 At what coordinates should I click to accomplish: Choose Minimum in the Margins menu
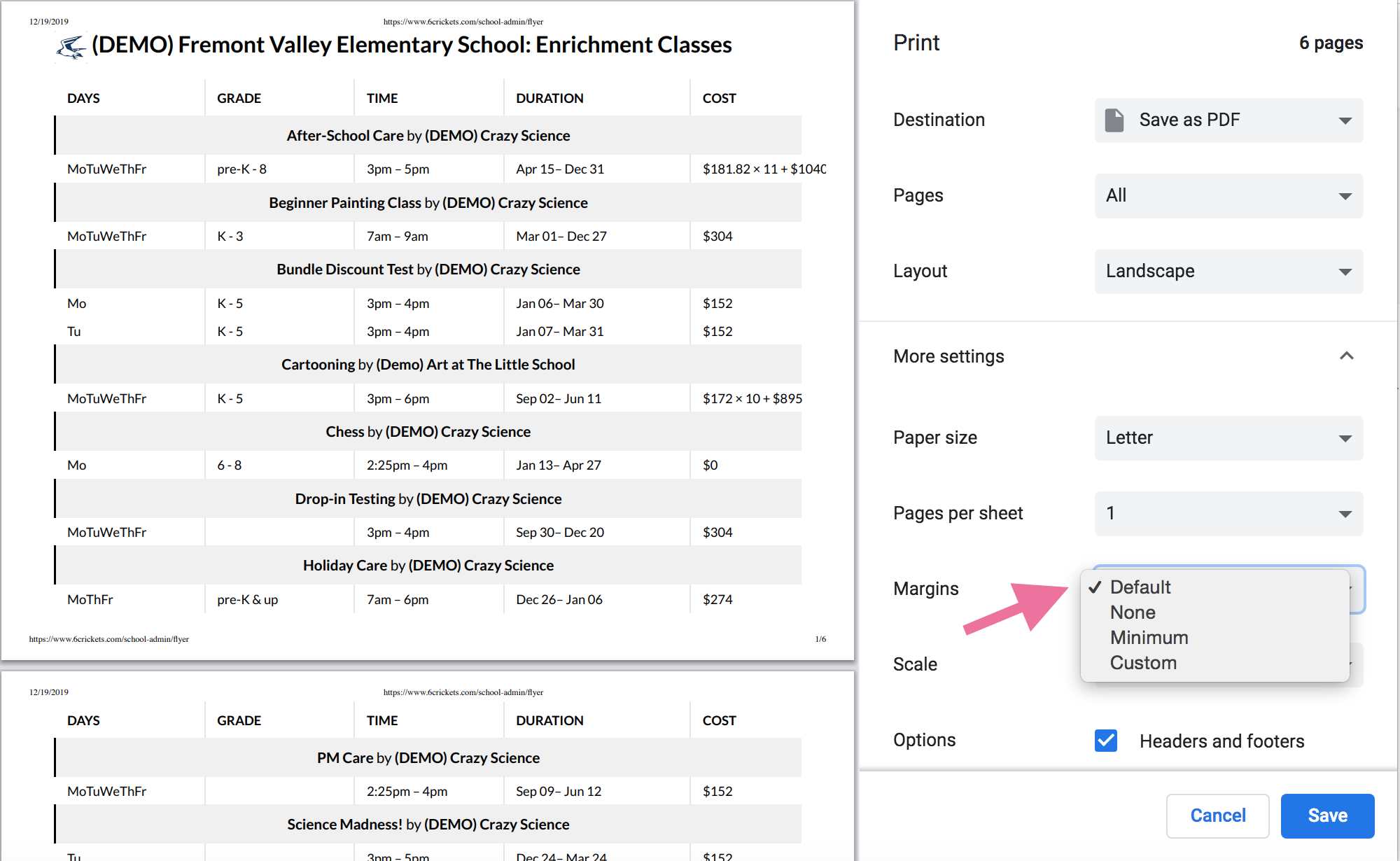coord(1149,638)
